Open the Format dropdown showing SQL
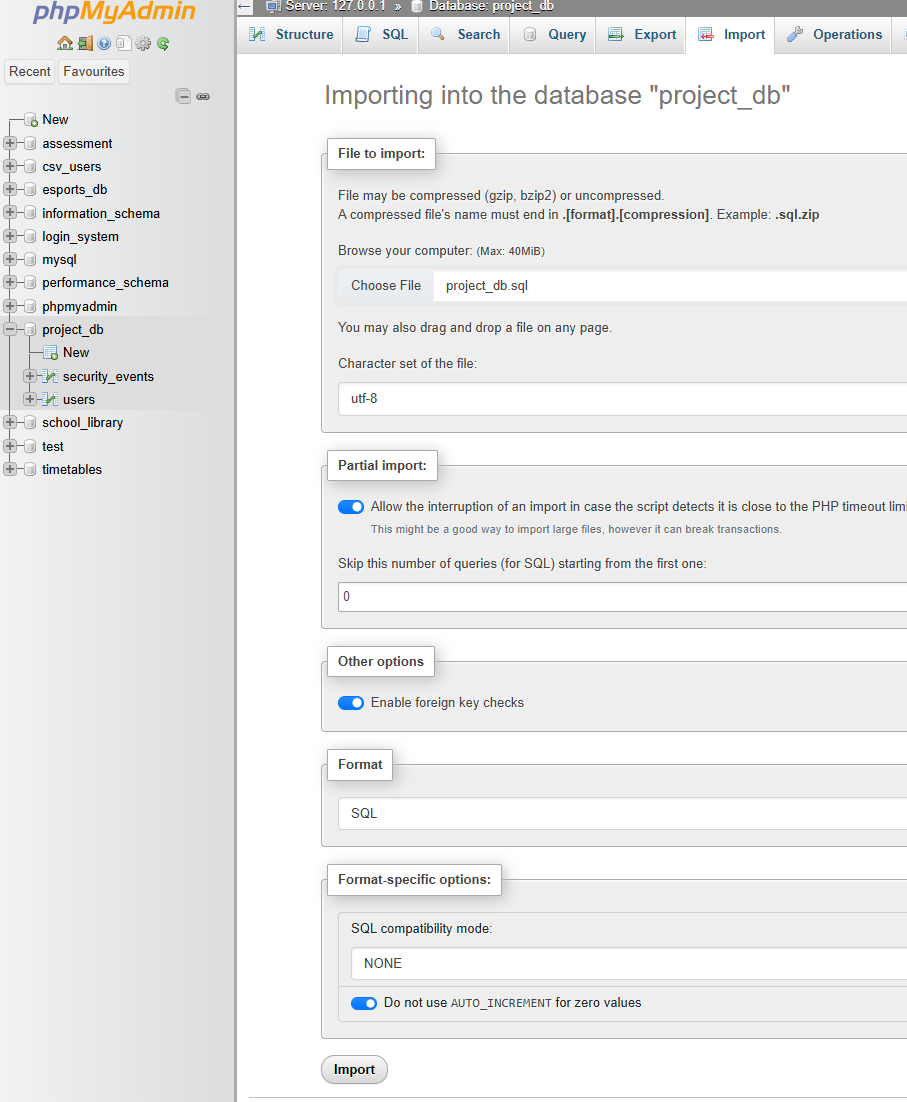The height and width of the screenshot is (1102, 907). (622, 813)
